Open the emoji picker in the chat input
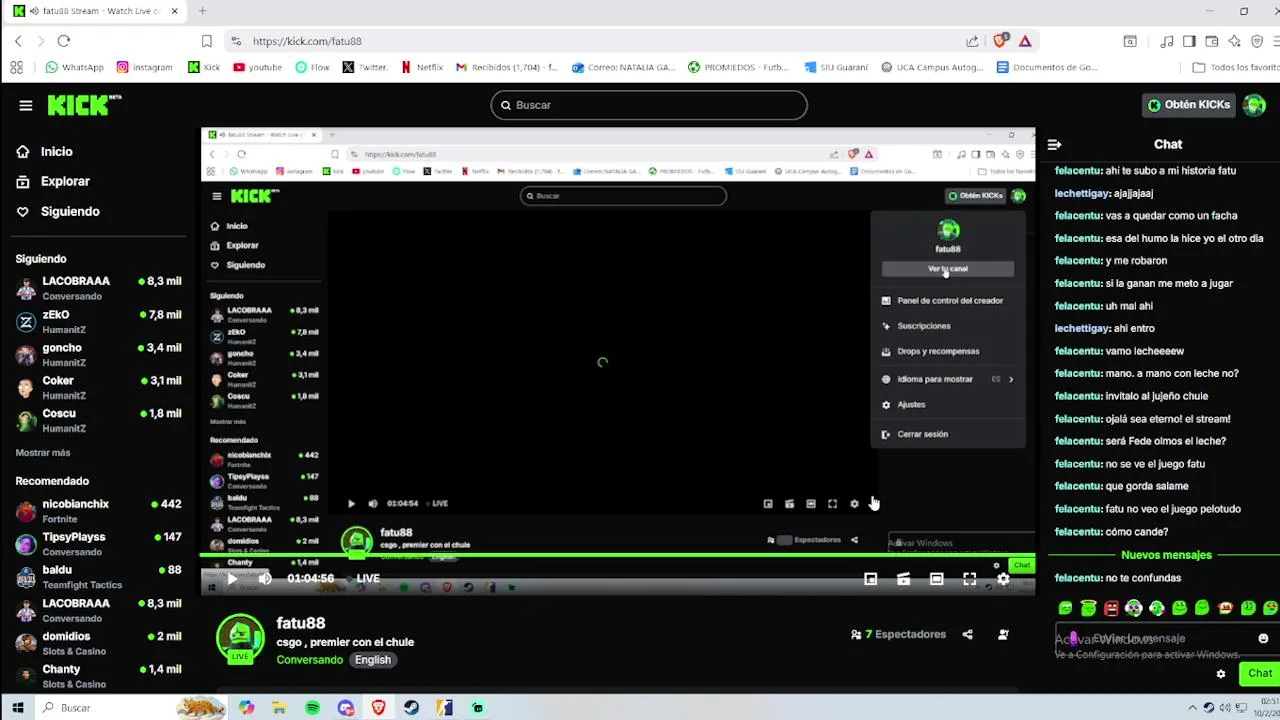Screen dimensions: 1280x720 [1263, 638]
